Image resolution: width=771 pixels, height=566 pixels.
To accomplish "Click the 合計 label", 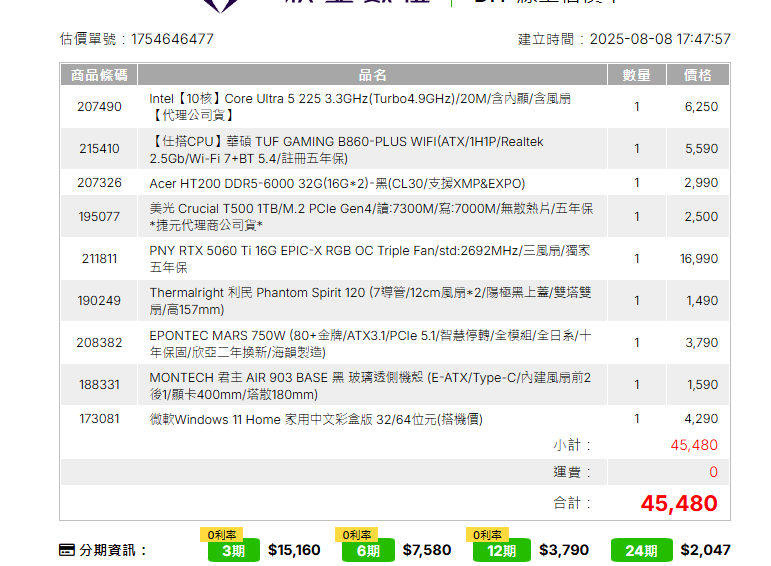I will [x=572, y=503].
